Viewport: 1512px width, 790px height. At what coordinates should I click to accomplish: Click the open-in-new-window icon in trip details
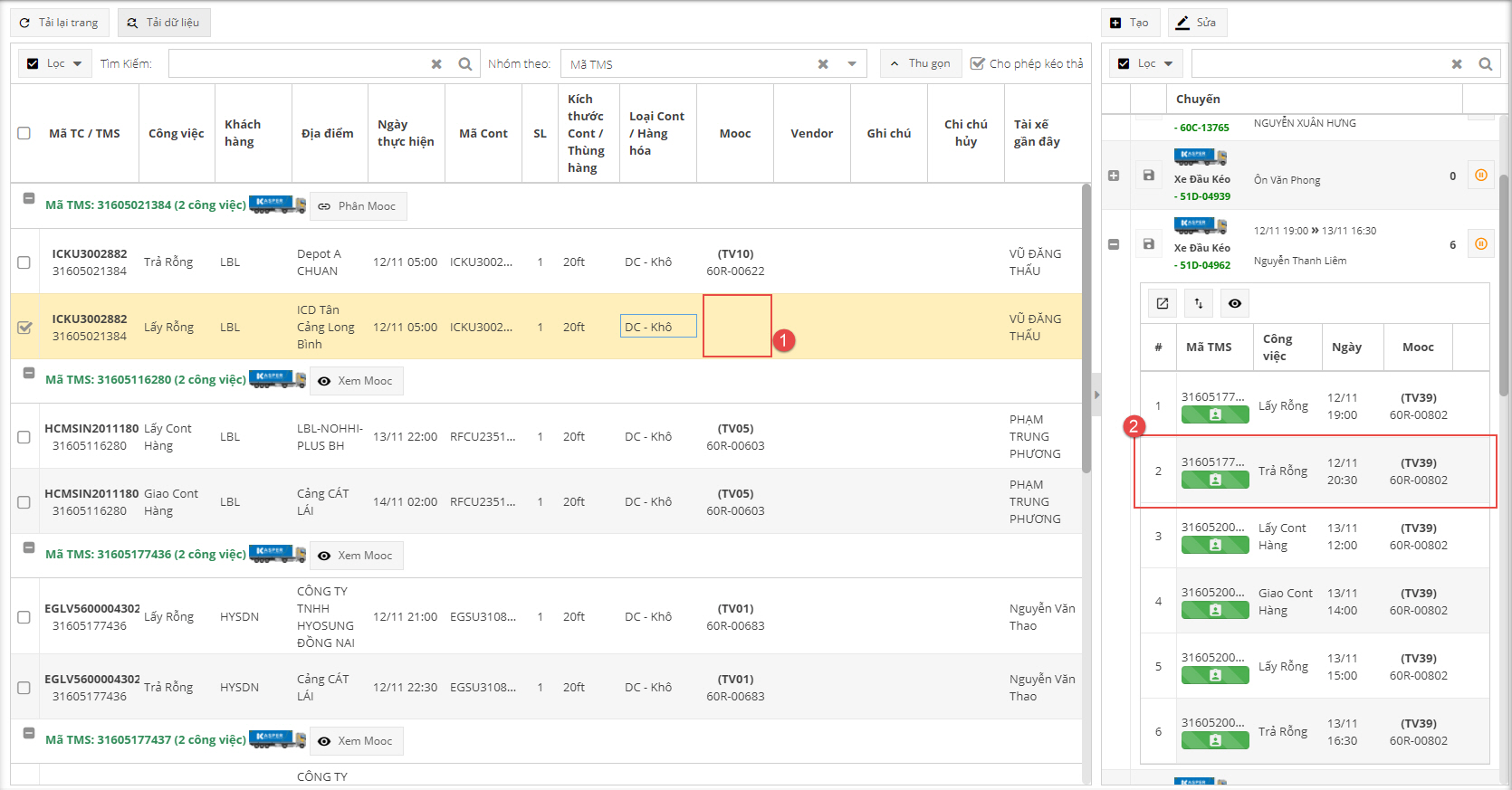coord(1163,303)
